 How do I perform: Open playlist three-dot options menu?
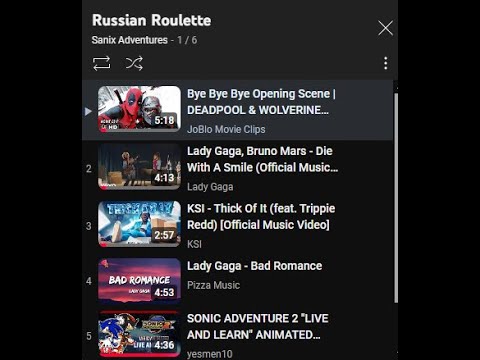pos(386,63)
